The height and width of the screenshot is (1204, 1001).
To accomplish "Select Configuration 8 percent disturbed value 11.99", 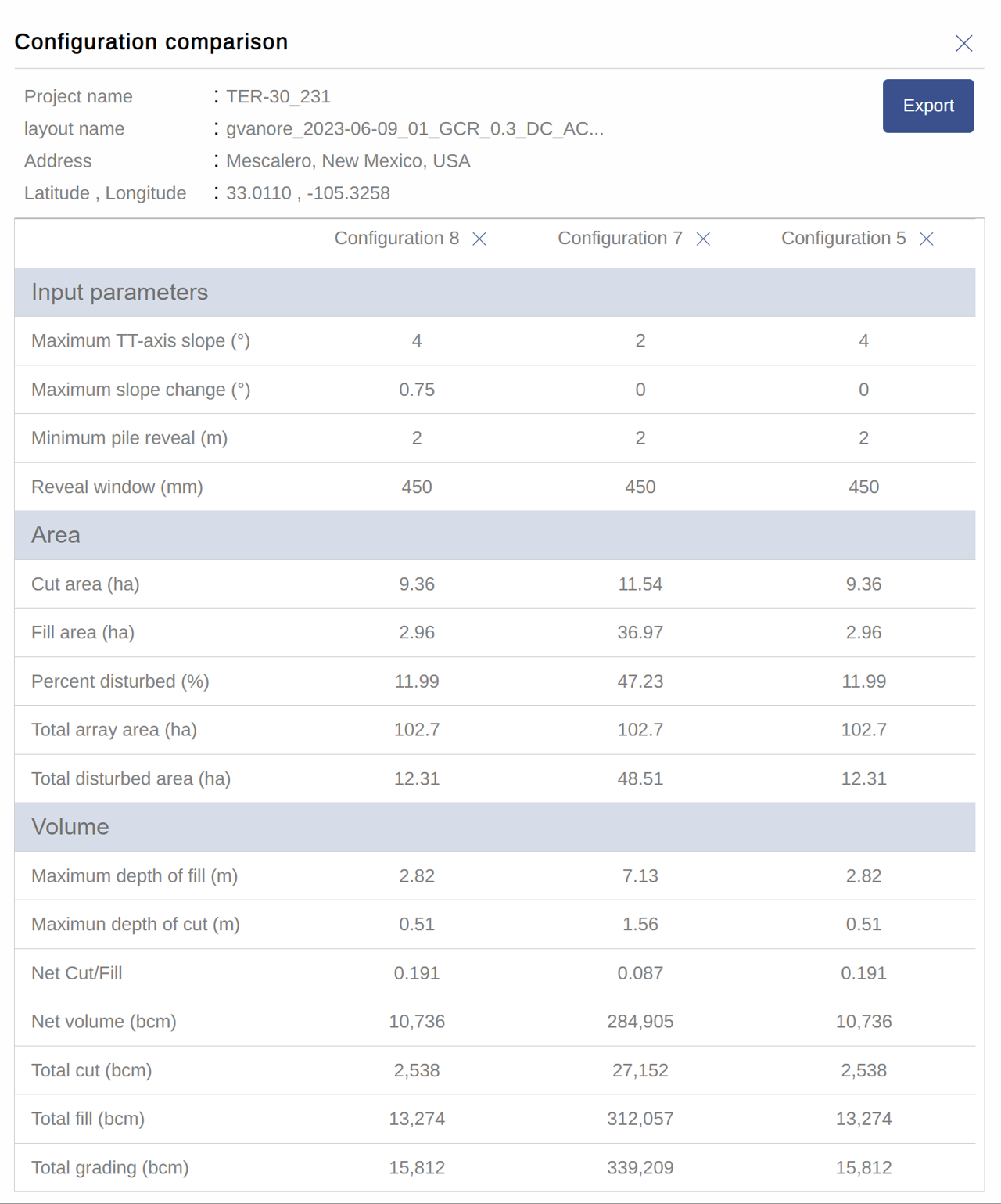I will tap(416, 681).
